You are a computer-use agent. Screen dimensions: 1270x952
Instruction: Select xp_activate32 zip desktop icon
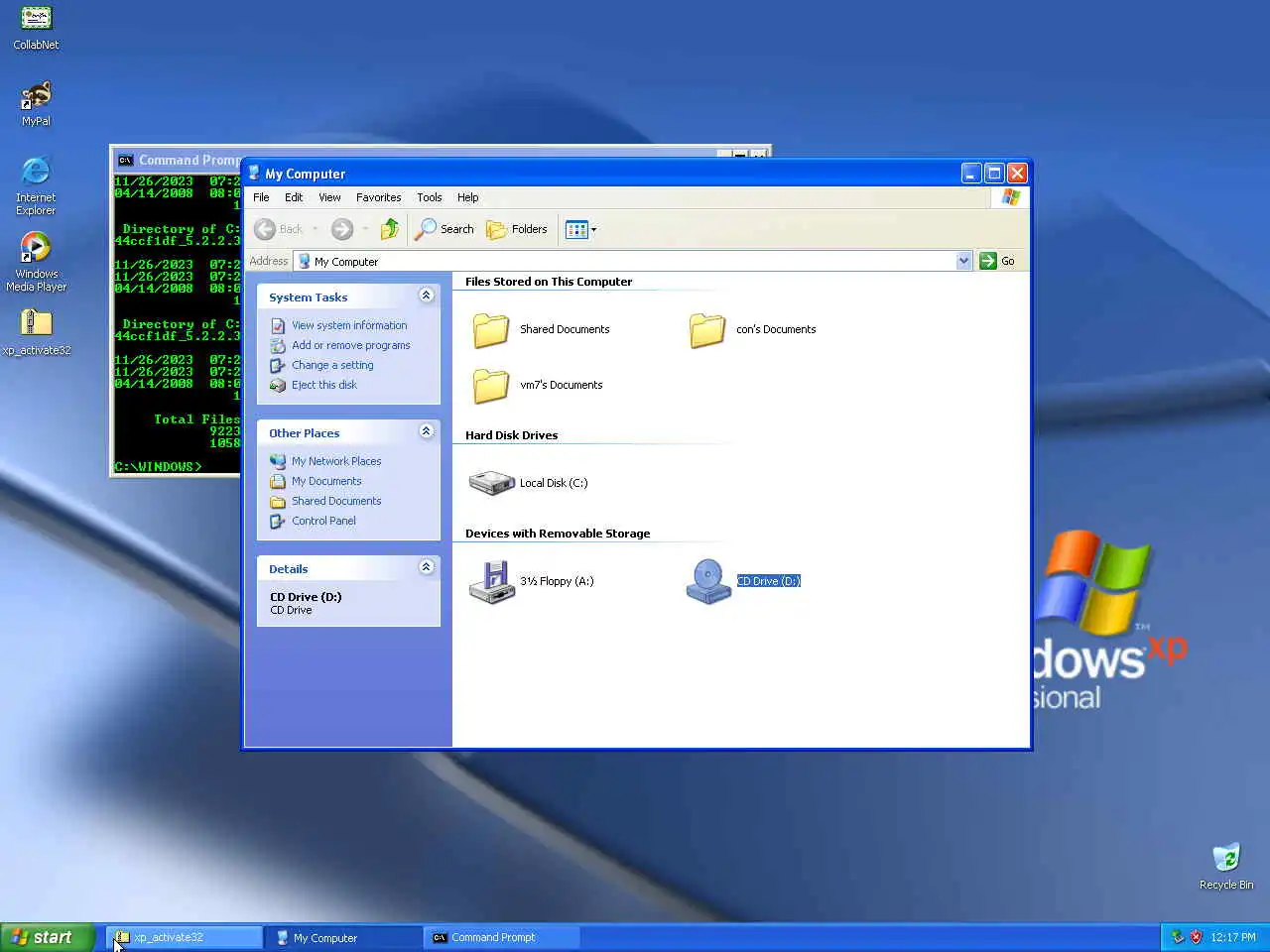click(36, 332)
